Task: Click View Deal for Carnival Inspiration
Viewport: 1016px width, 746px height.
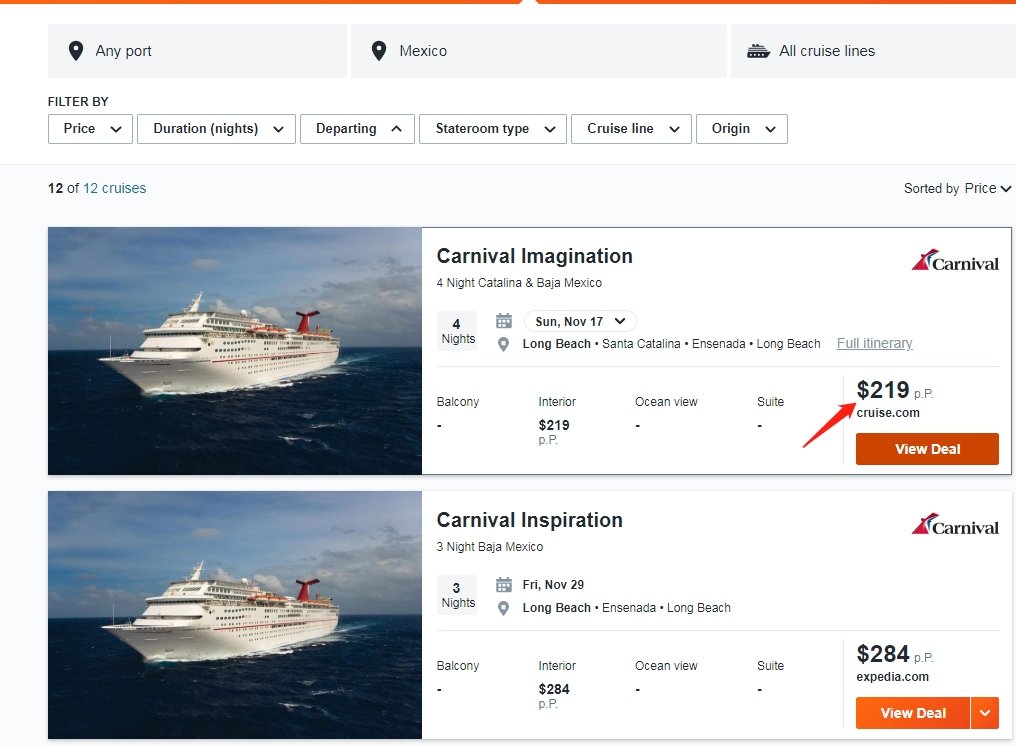Action: 913,713
